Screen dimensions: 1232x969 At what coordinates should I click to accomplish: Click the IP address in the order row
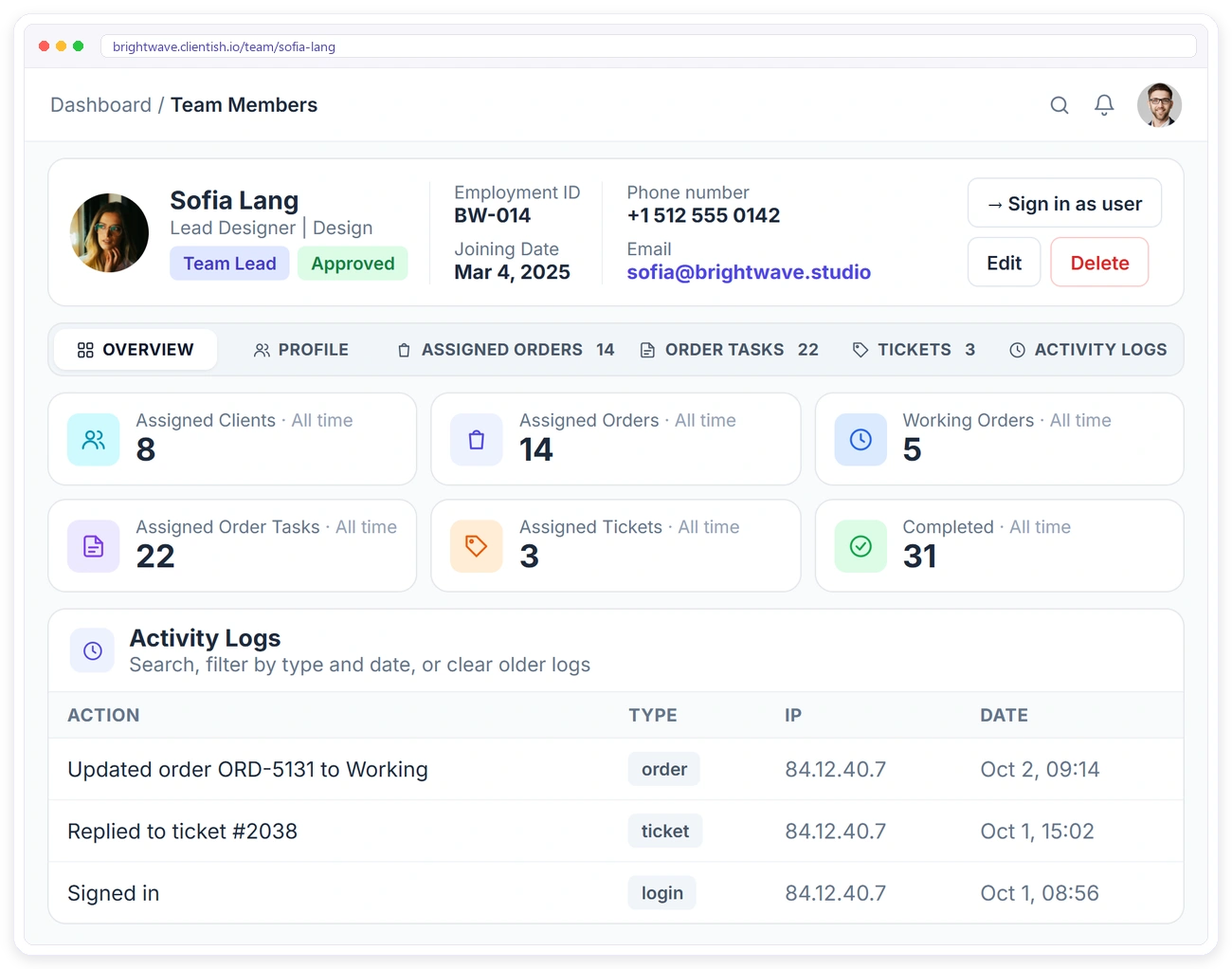coord(835,769)
